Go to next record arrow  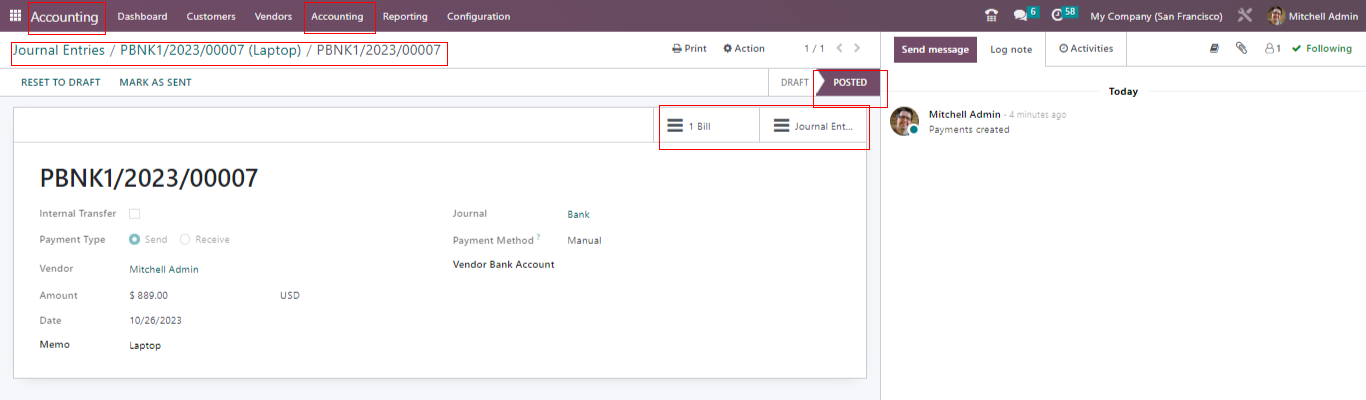click(x=857, y=48)
